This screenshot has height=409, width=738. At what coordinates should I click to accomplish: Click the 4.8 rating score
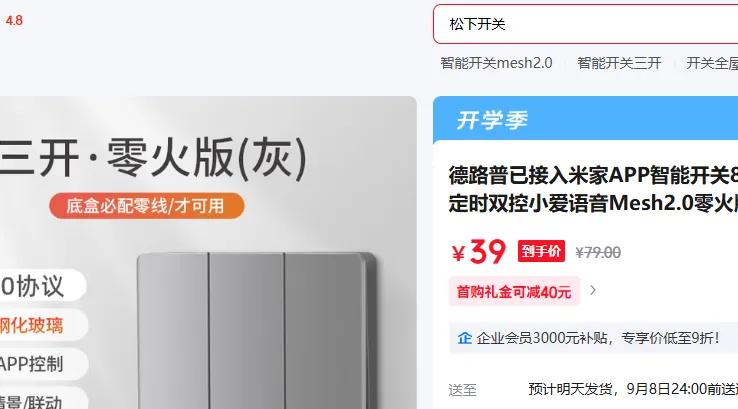[14, 21]
